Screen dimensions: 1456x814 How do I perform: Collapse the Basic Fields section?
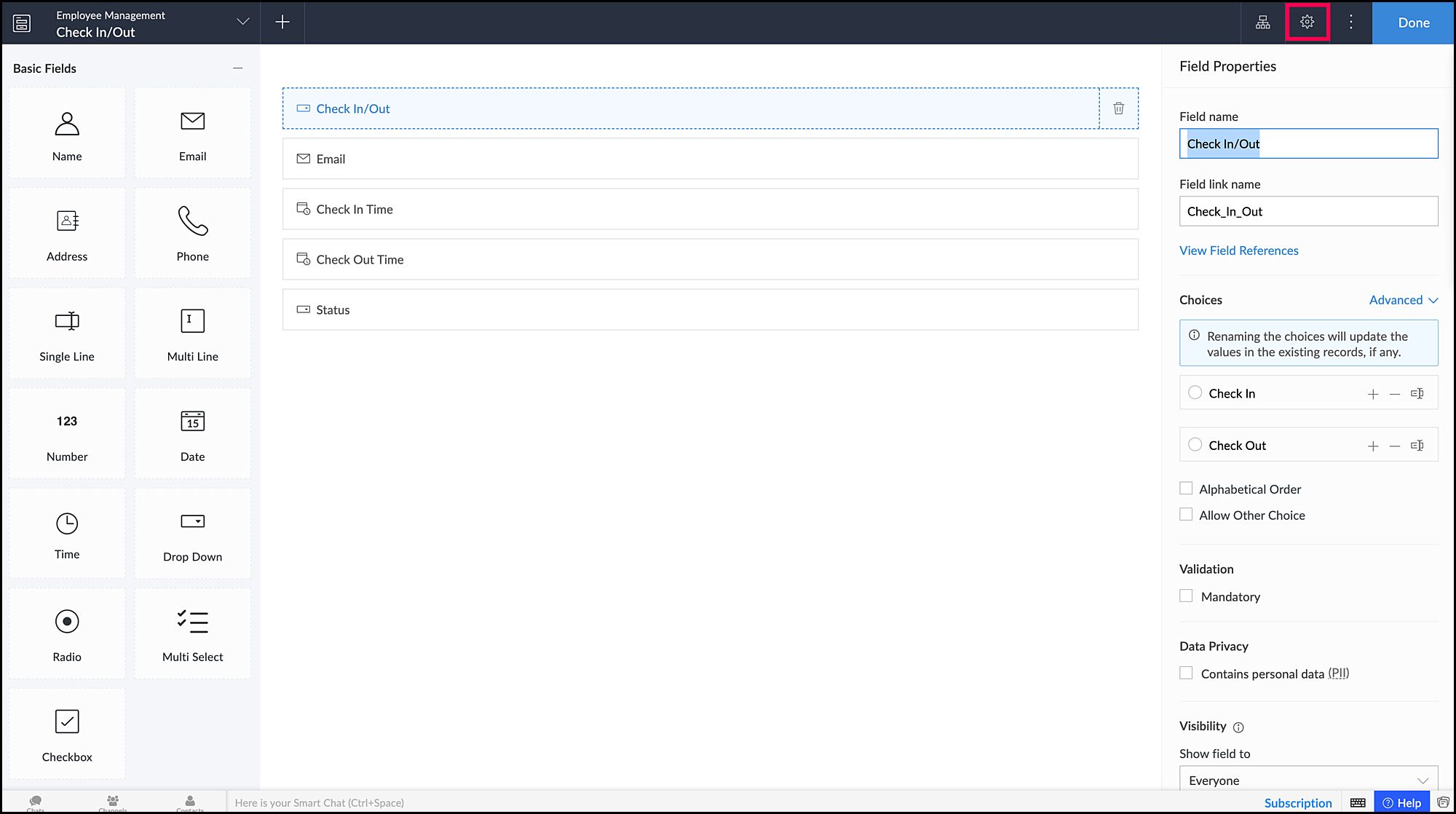coord(237,68)
